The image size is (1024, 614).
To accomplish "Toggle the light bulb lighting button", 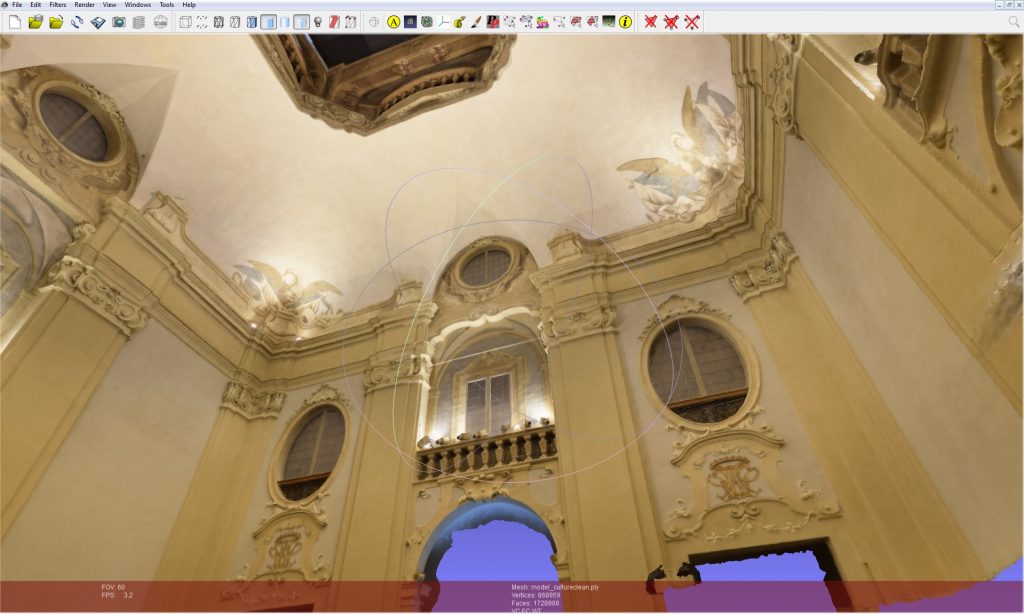I will click(x=318, y=21).
